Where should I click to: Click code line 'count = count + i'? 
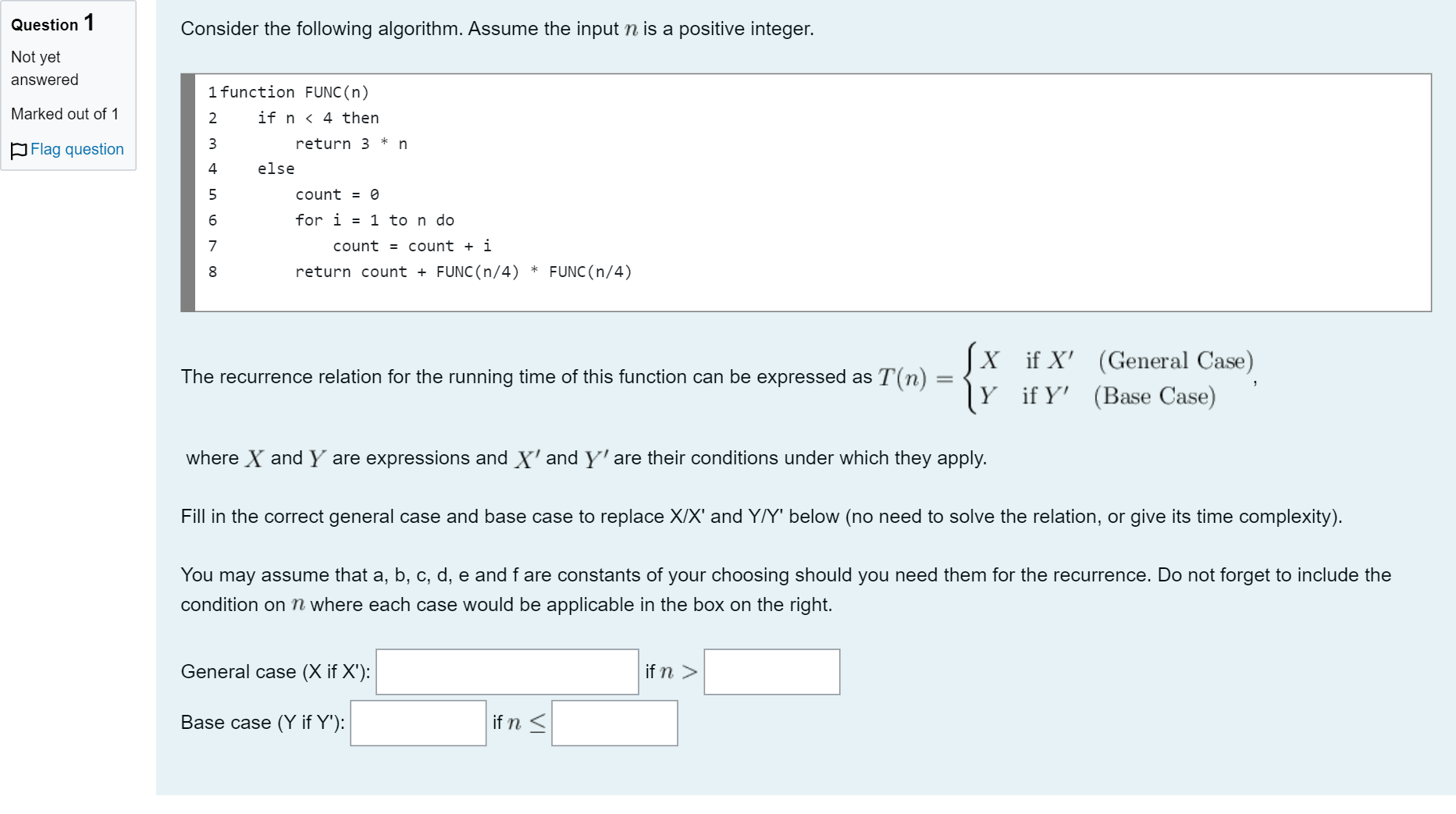[412, 246]
